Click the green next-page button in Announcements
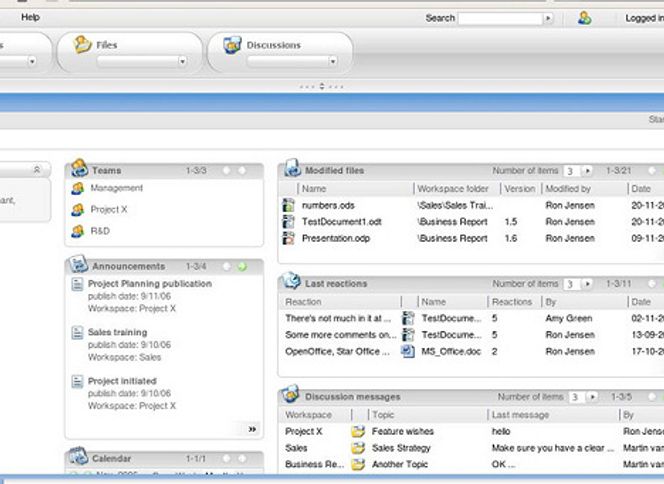Viewport: 664px width, 484px height. click(x=242, y=267)
